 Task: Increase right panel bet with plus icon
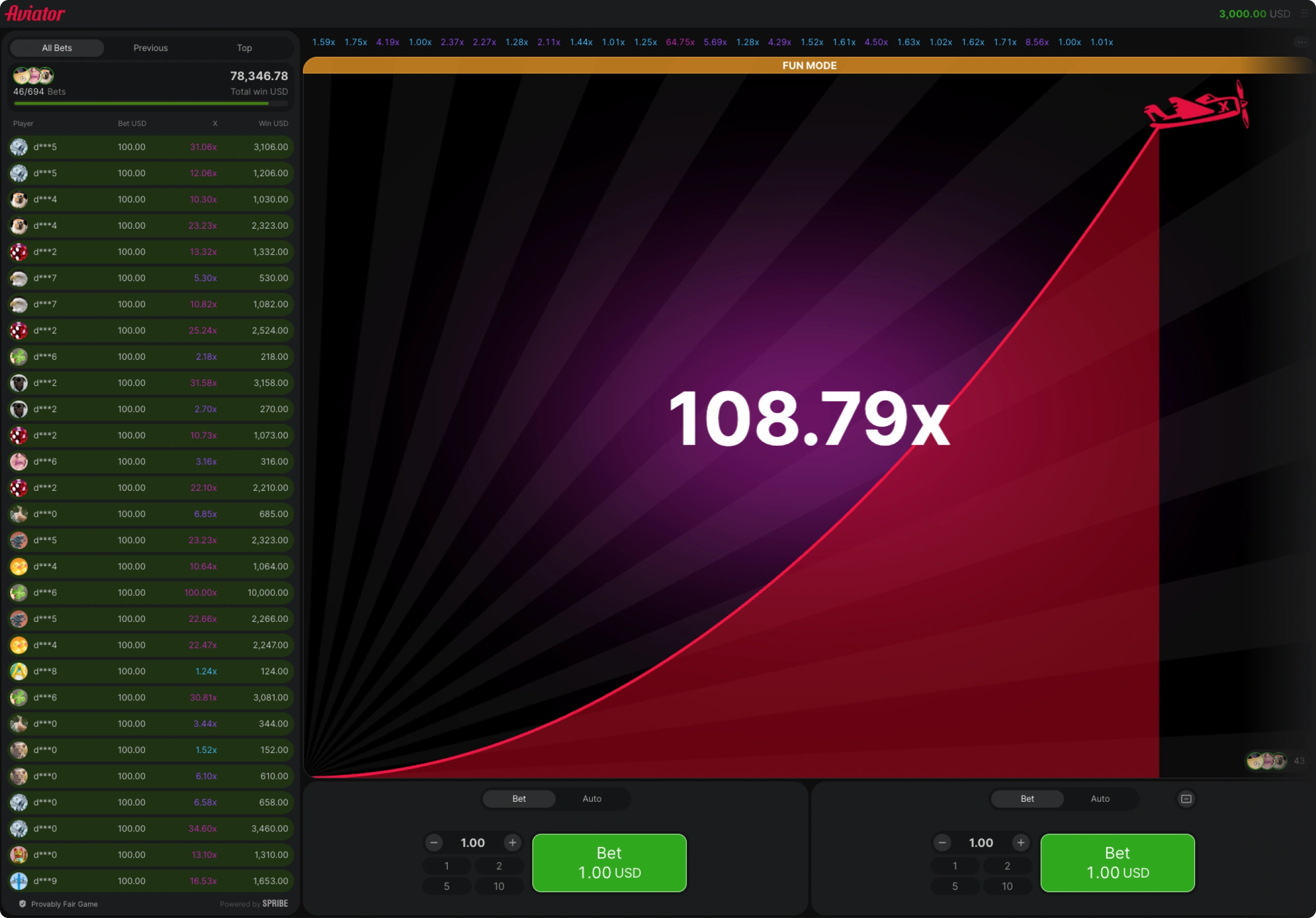coord(1021,842)
